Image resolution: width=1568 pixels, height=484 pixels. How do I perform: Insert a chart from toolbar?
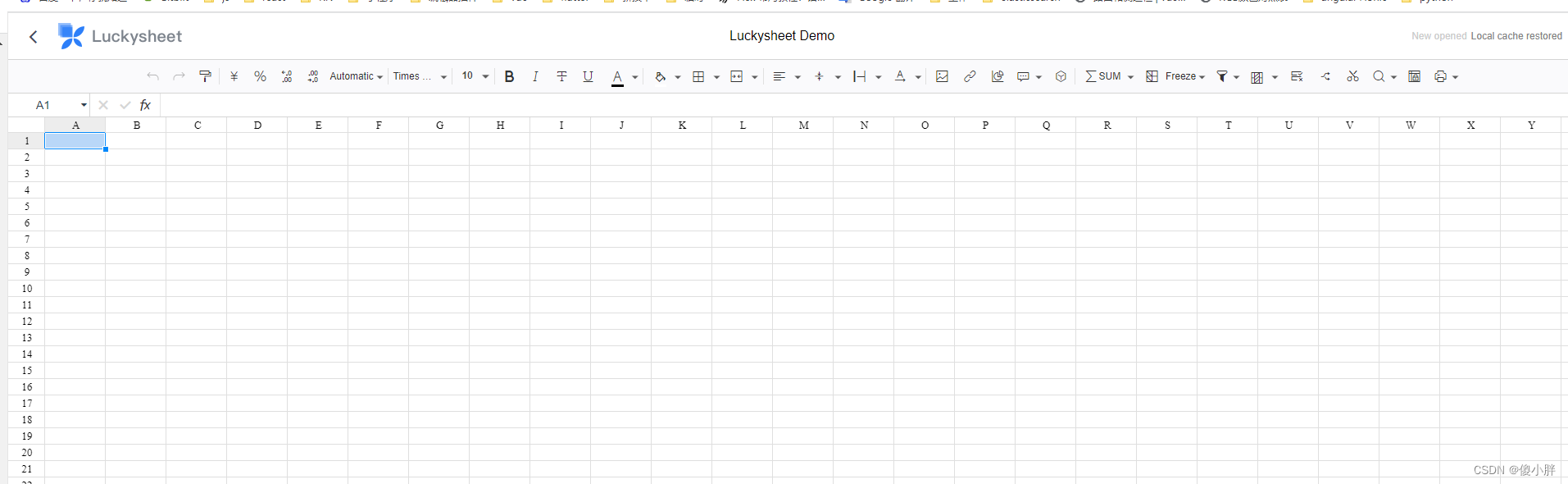(x=998, y=76)
